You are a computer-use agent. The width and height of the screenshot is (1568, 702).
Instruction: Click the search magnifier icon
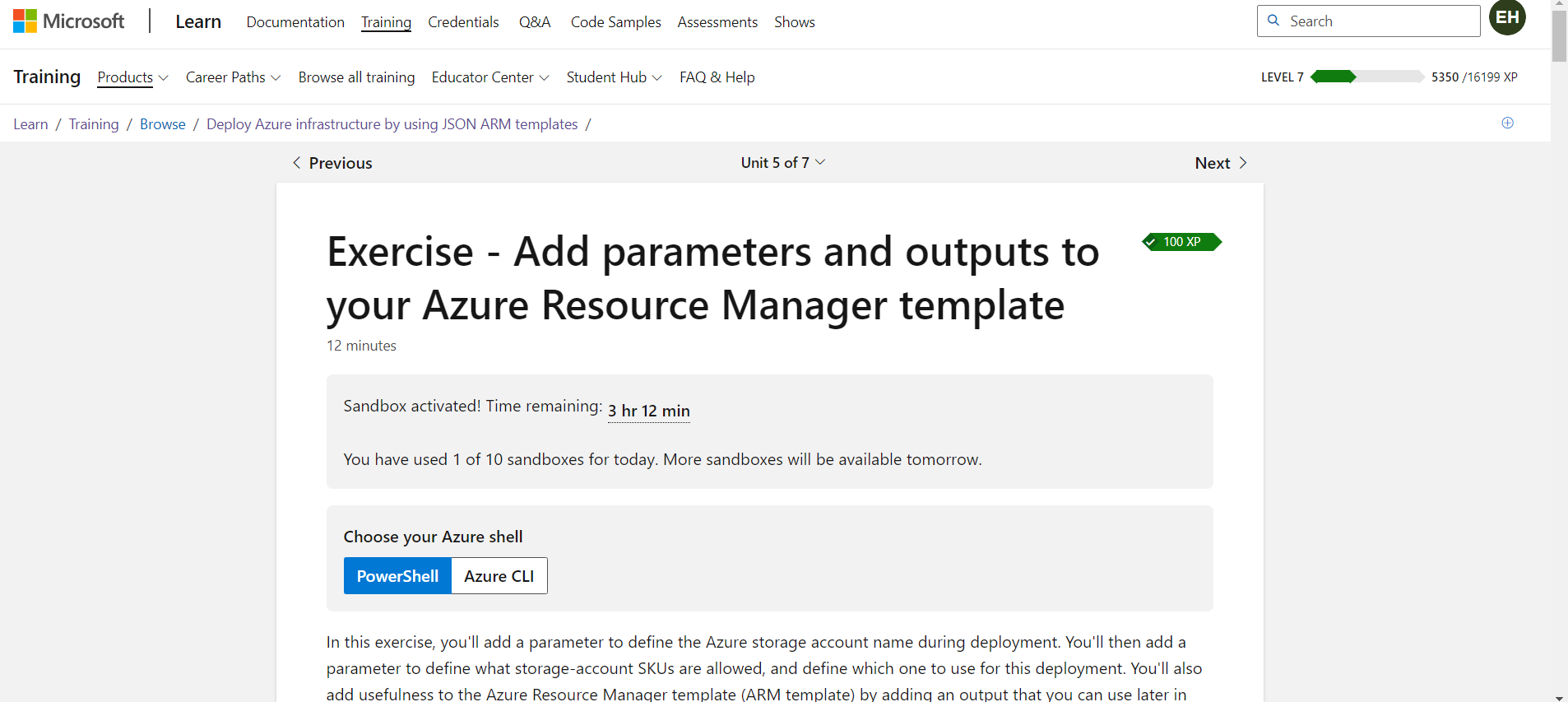(x=1273, y=21)
